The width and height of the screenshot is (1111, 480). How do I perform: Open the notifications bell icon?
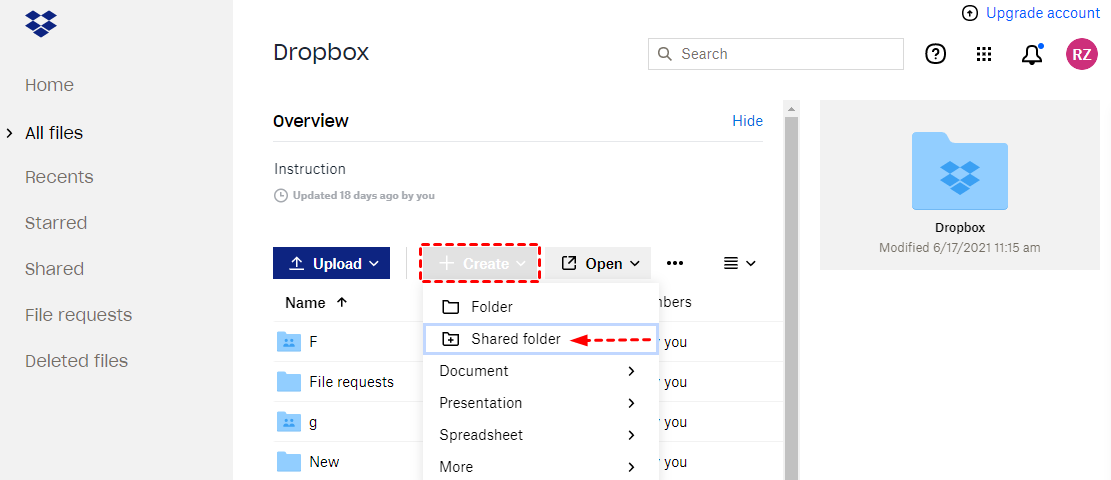[x=1031, y=54]
